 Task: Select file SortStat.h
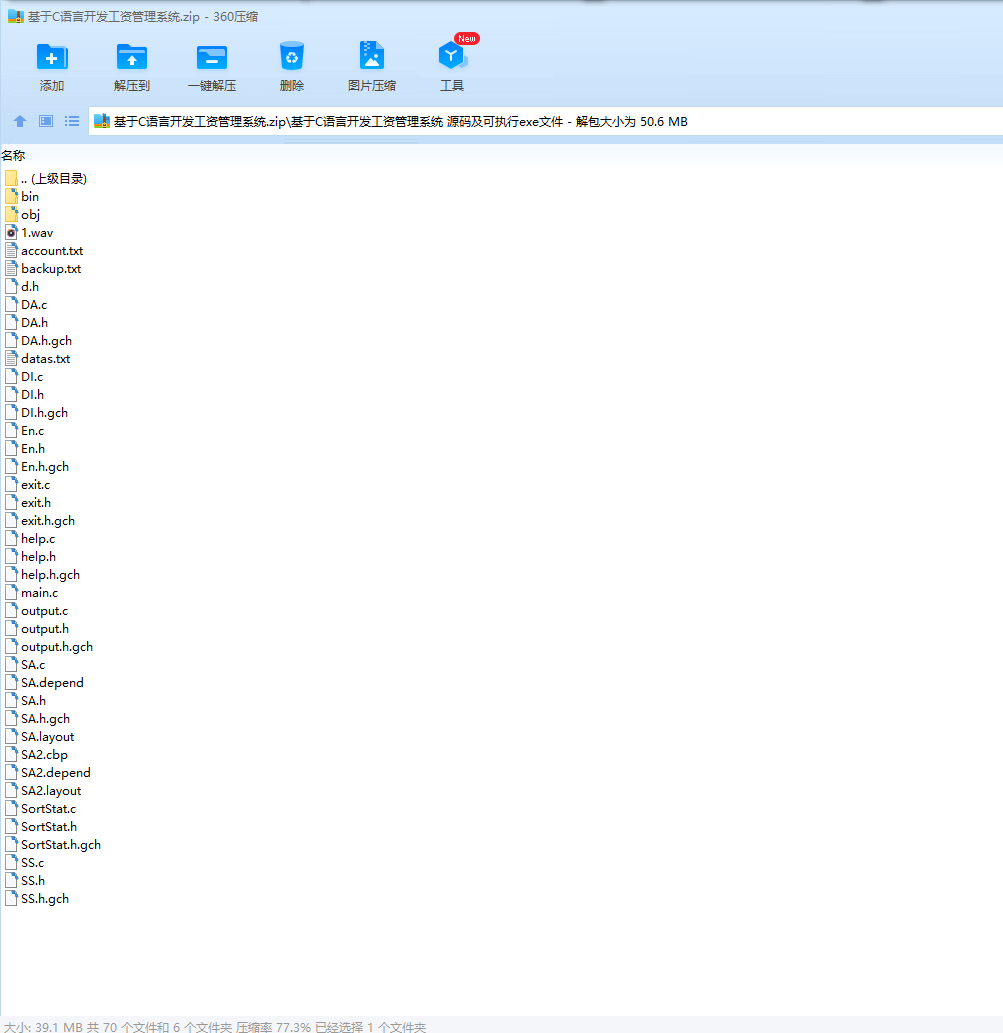[41, 827]
